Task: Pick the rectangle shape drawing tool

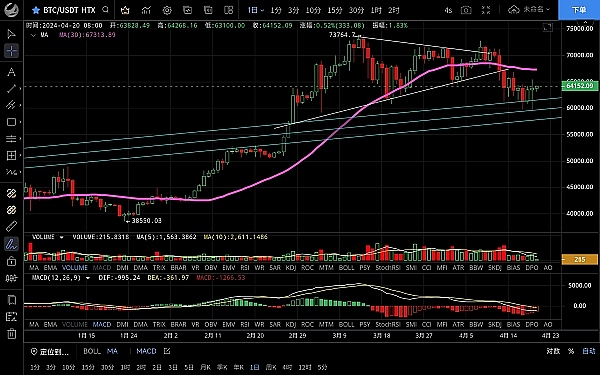Action: [x=11, y=122]
